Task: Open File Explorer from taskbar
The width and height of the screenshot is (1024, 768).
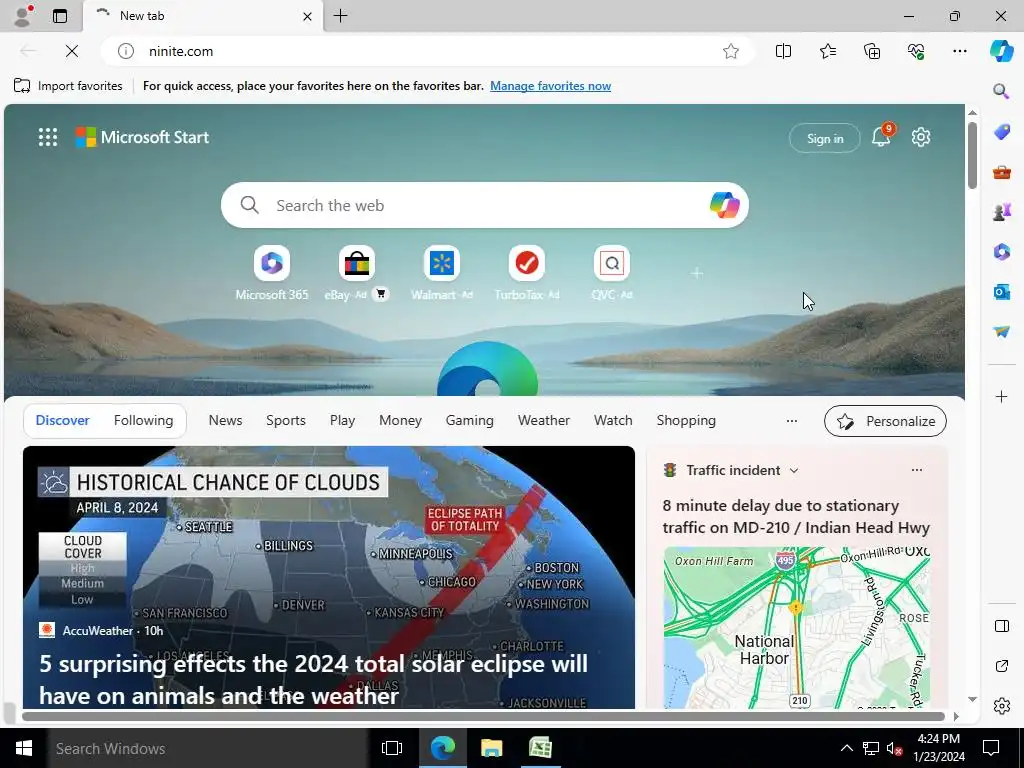Action: click(492, 748)
